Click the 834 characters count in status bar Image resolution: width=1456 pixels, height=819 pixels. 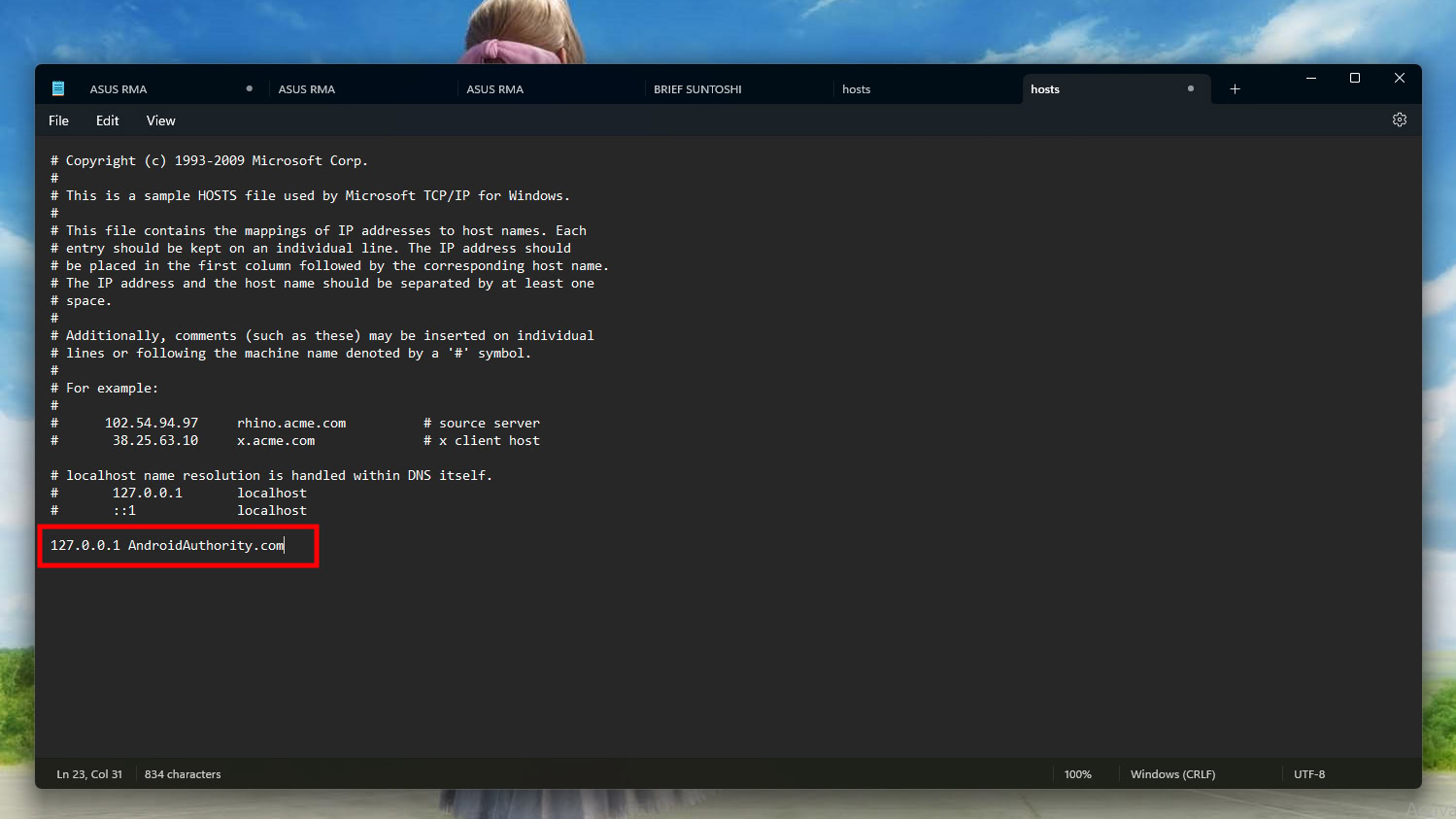[183, 774]
